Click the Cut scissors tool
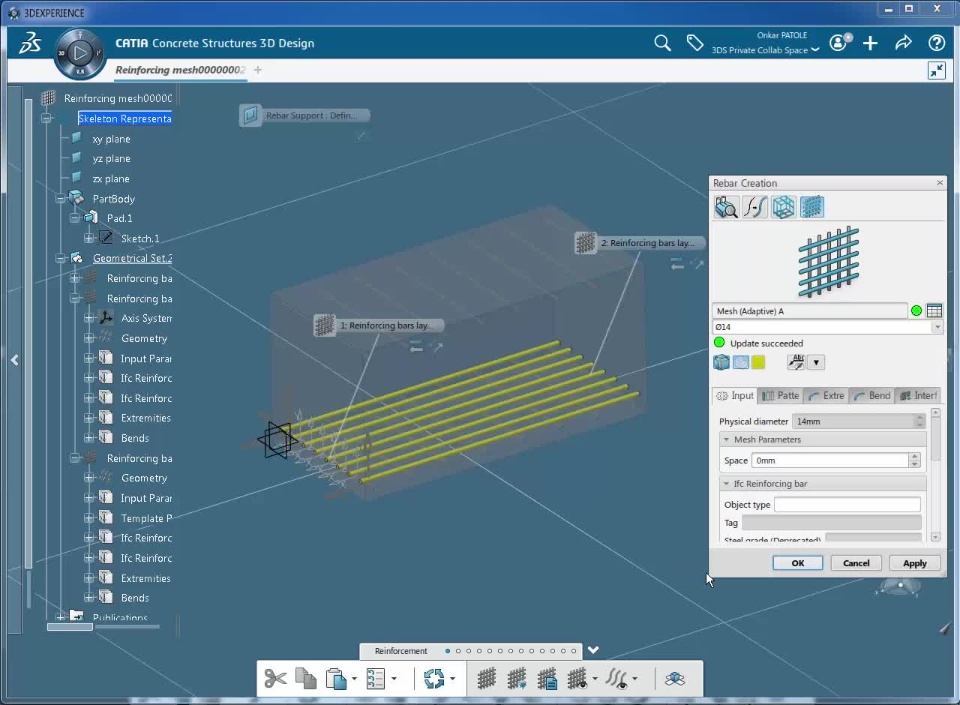This screenshot has width=960, height=705. point(276,679)
